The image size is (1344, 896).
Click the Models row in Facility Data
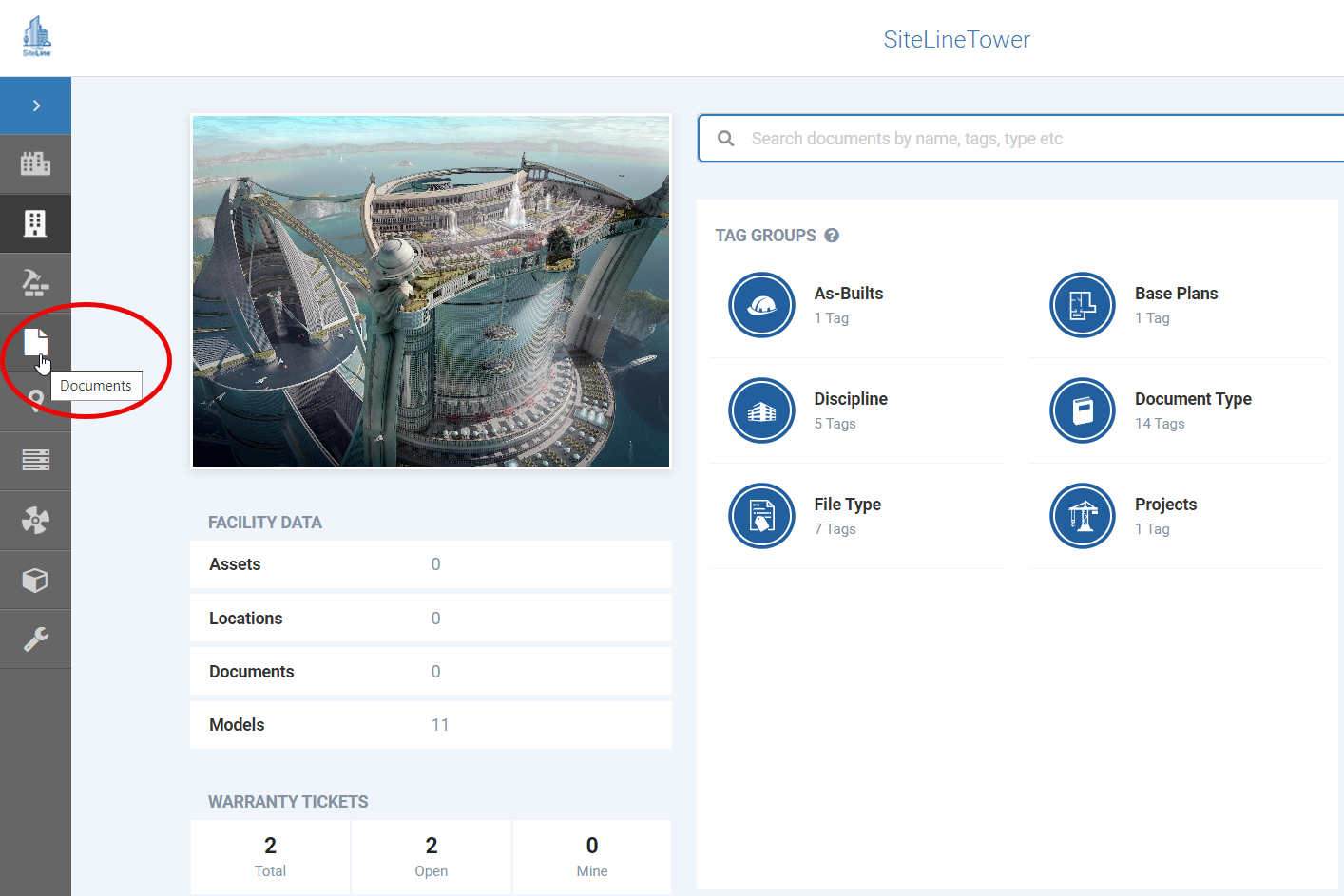click(x=431, y=725)
